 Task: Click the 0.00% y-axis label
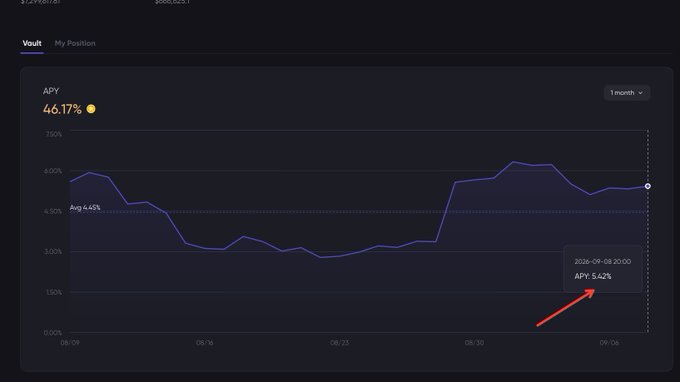(x=53, y=333)
